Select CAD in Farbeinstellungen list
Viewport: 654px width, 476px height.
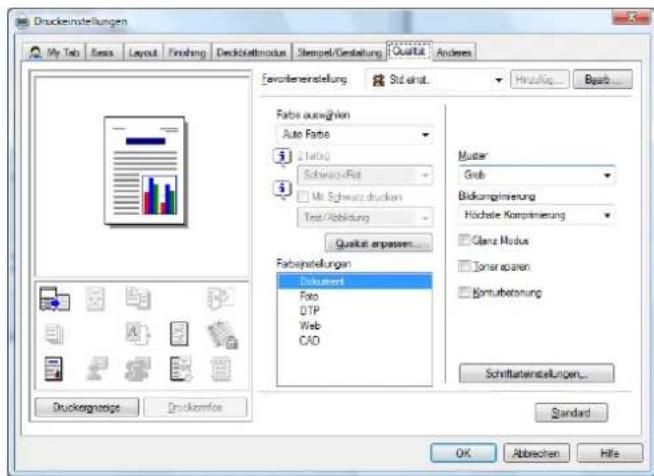[355, 340]
